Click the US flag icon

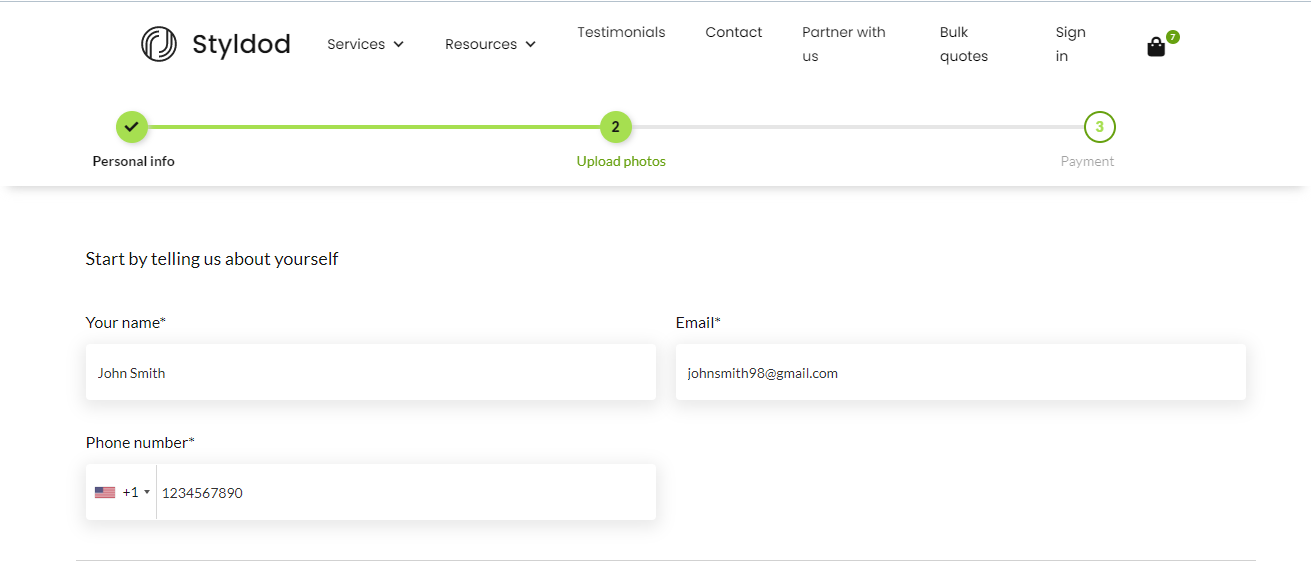point(105,492)
